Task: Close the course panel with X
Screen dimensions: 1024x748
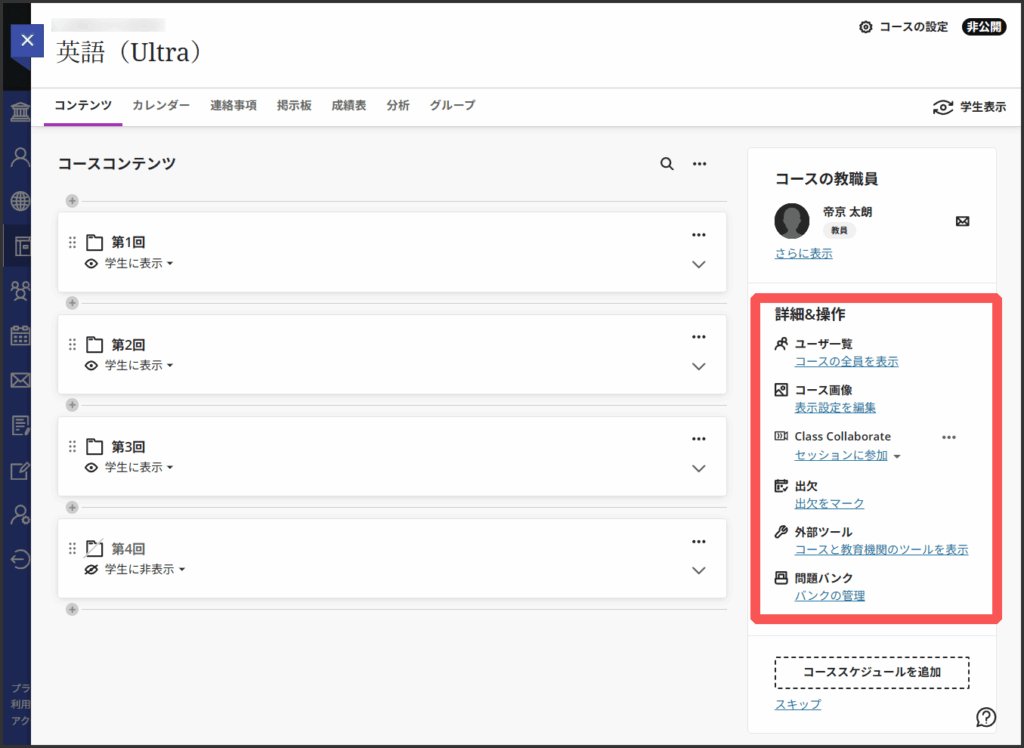Action: (x=27, y=41)
